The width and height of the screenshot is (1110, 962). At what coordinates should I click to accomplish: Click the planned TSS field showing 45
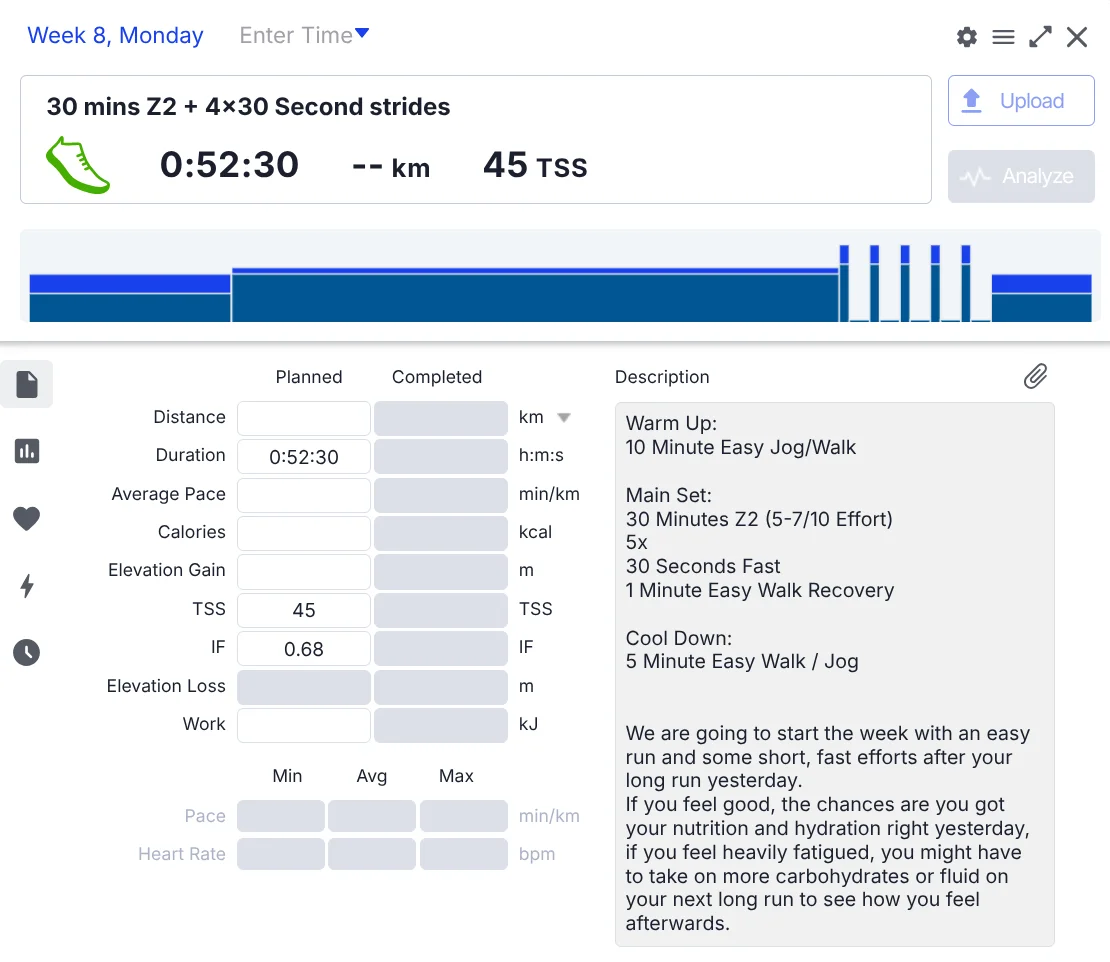click(304, 610)
